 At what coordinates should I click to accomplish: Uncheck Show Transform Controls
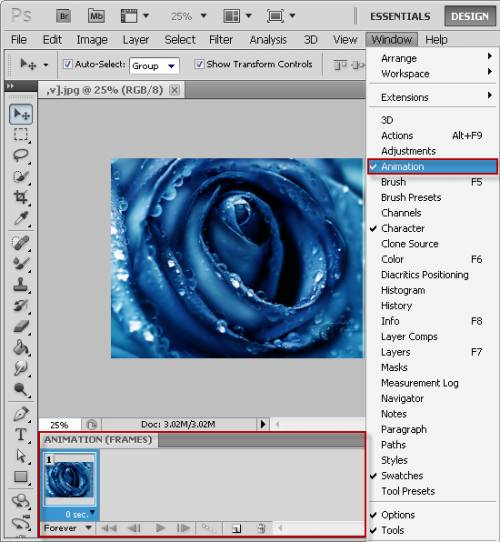[x=199, y=64]
